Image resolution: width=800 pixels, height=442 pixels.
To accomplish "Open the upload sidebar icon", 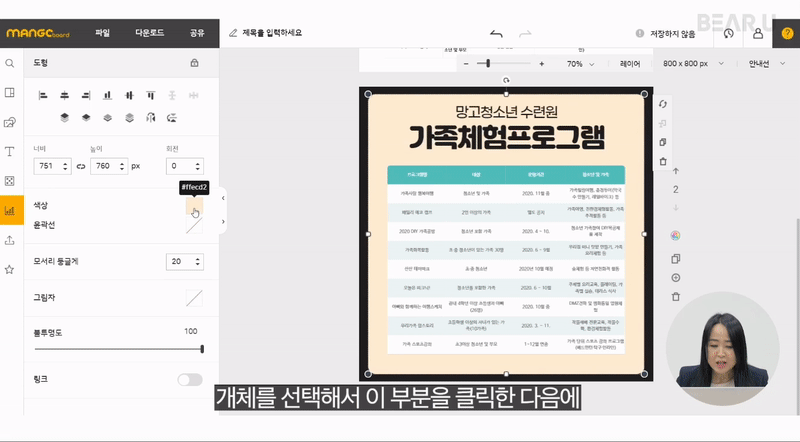I will pyautogui.click(x=10, y=240).
